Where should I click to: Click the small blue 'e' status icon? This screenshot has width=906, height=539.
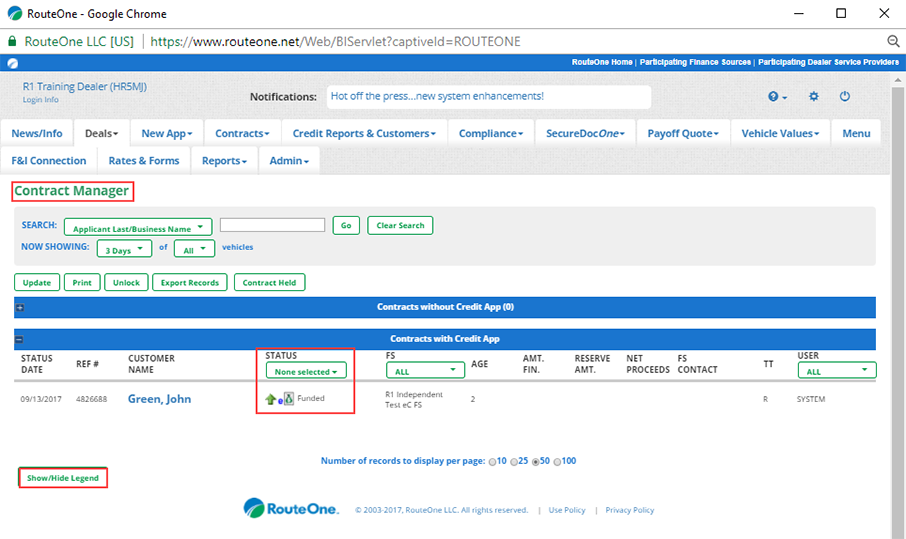(x=280, y=401)
